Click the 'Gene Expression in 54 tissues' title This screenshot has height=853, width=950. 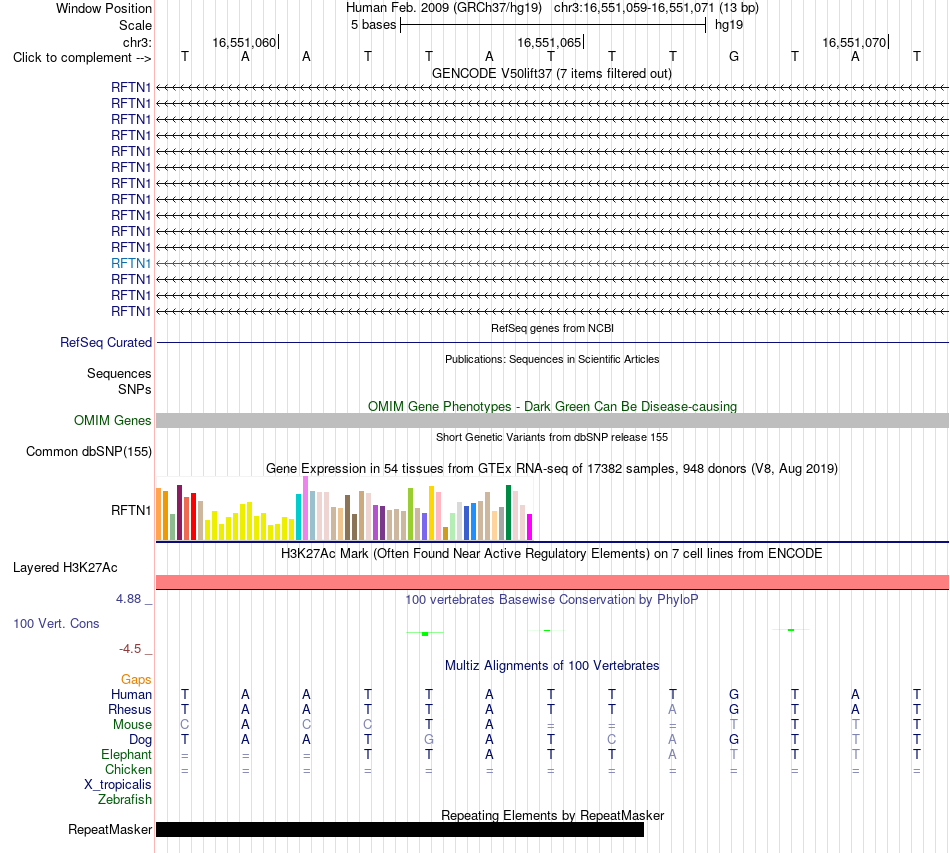(x=552, y=468)
